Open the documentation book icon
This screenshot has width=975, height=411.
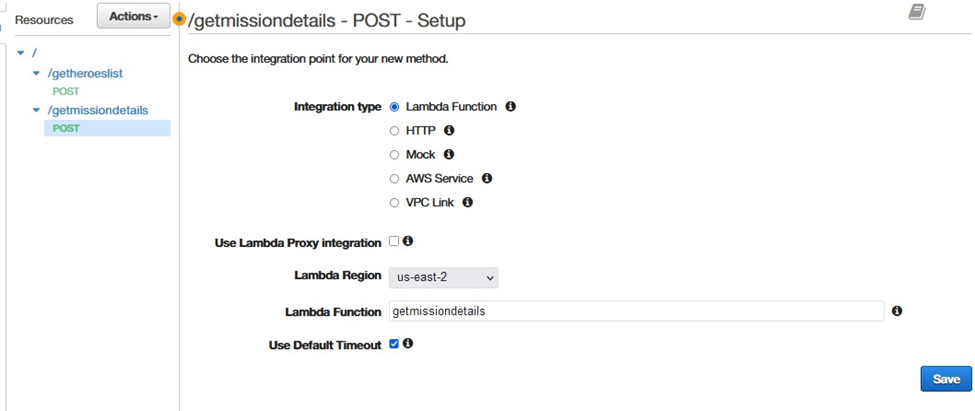coord(917,12)
